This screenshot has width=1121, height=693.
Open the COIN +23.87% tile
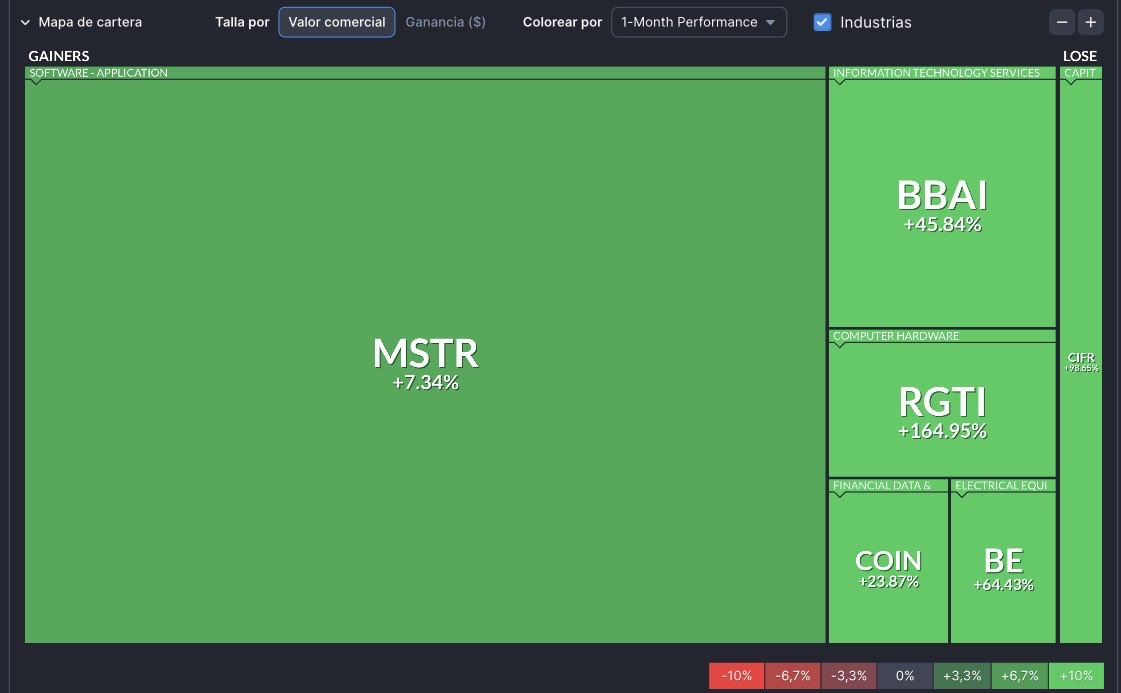[889, 567]
